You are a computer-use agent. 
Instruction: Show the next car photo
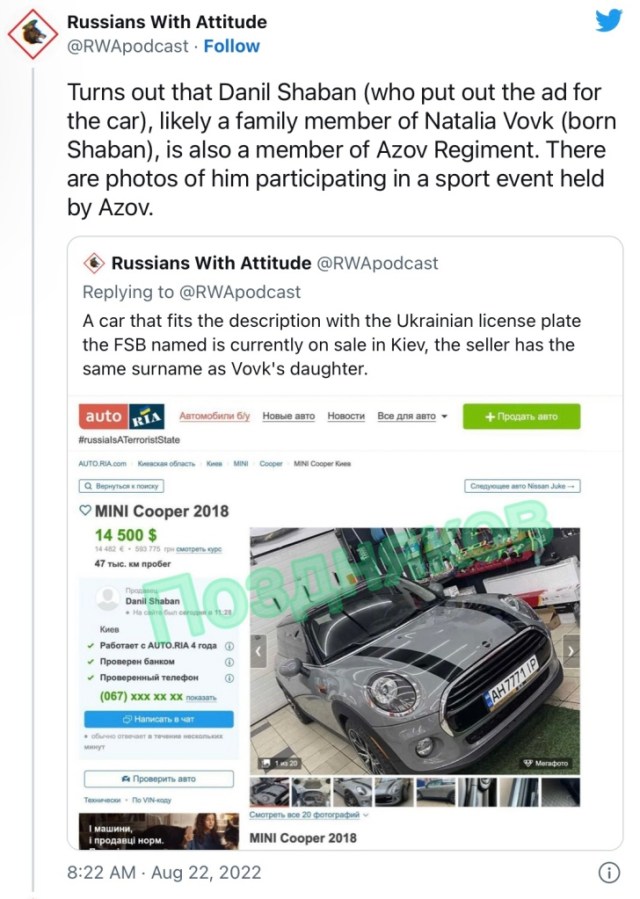(x=570, y=650)
